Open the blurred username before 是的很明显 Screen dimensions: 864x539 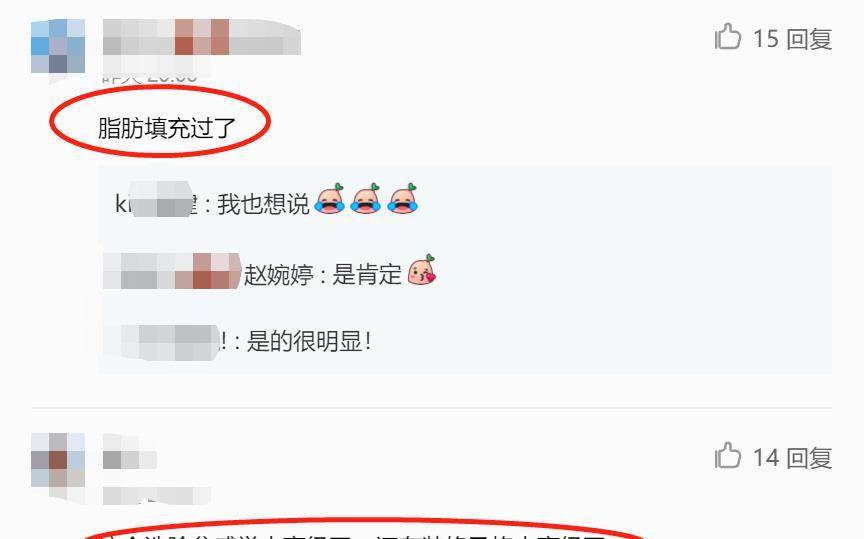tap(165, 342)
